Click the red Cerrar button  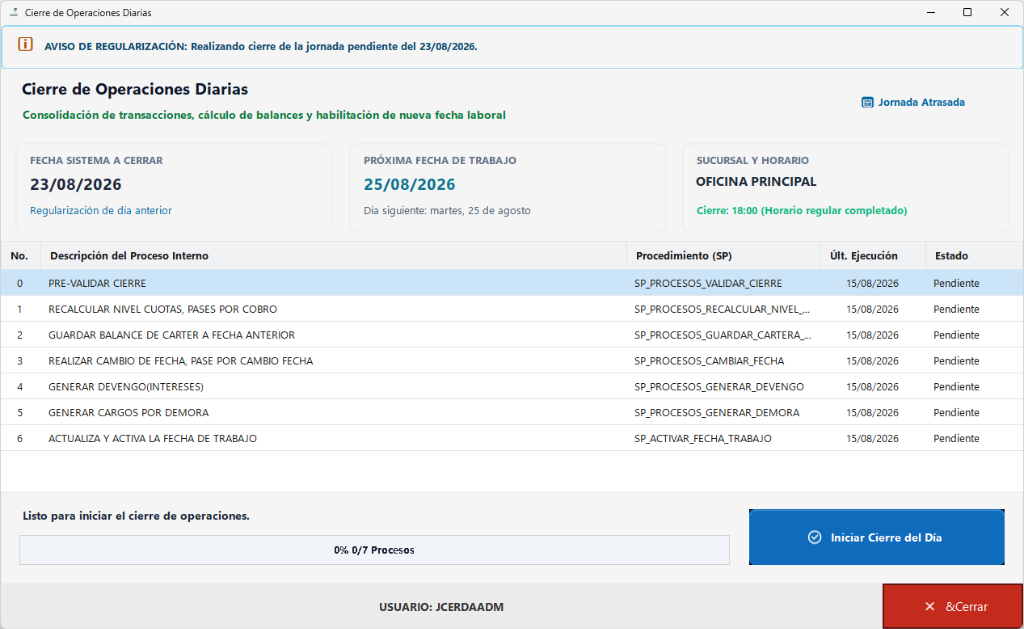point(952,606)
